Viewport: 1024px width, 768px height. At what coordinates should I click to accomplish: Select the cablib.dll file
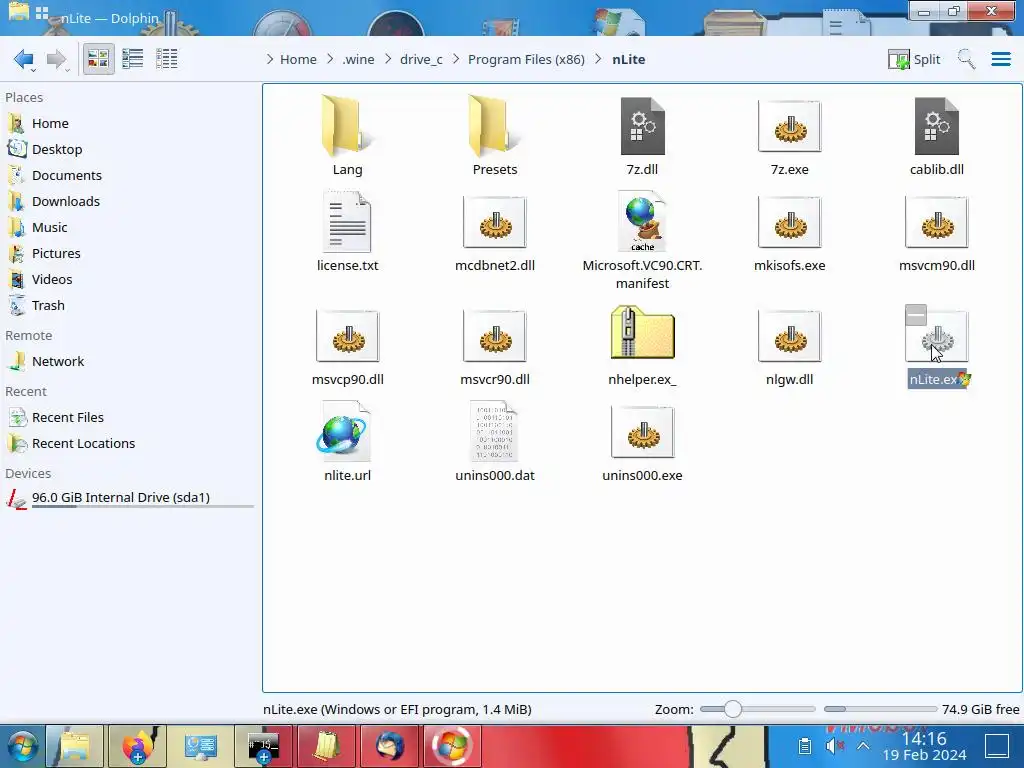pos(937,135)
